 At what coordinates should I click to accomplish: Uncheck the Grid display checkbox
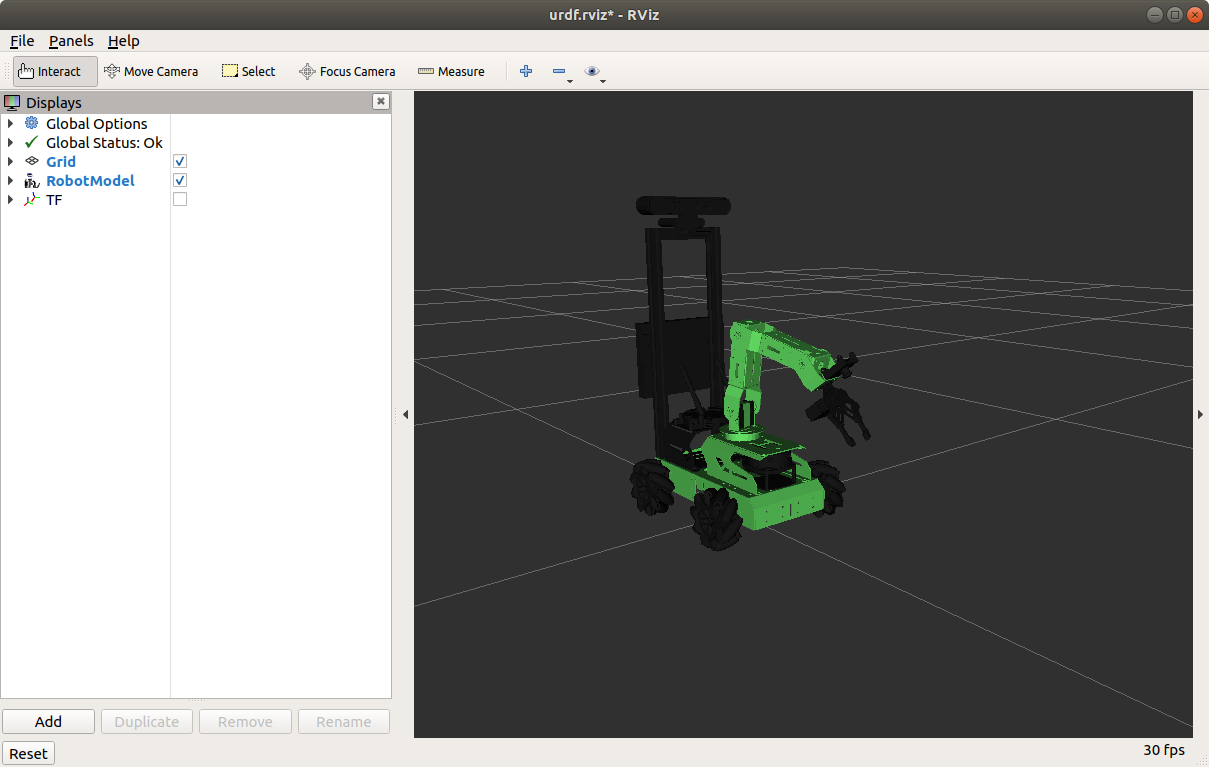[179, 161]
